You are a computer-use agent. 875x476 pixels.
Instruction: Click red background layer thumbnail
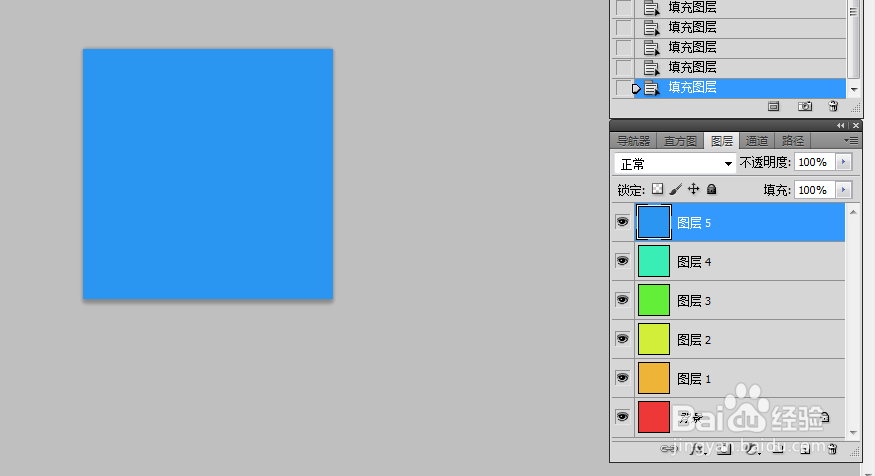653,417
